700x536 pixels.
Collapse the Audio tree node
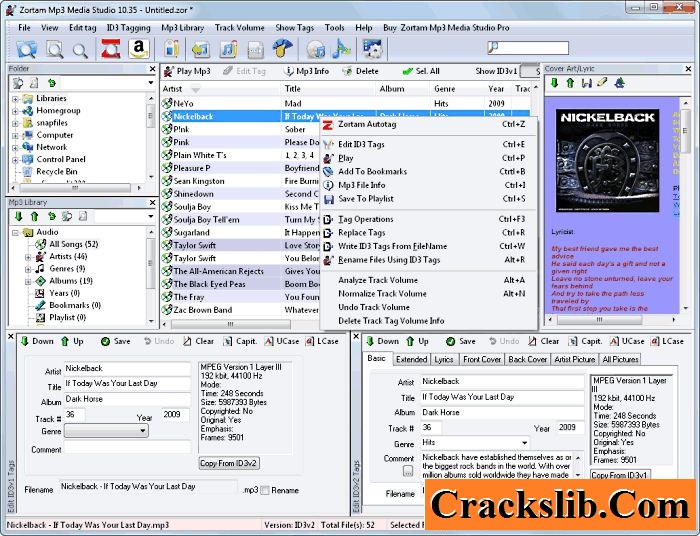pyautogui.click(x=15, y=233)
